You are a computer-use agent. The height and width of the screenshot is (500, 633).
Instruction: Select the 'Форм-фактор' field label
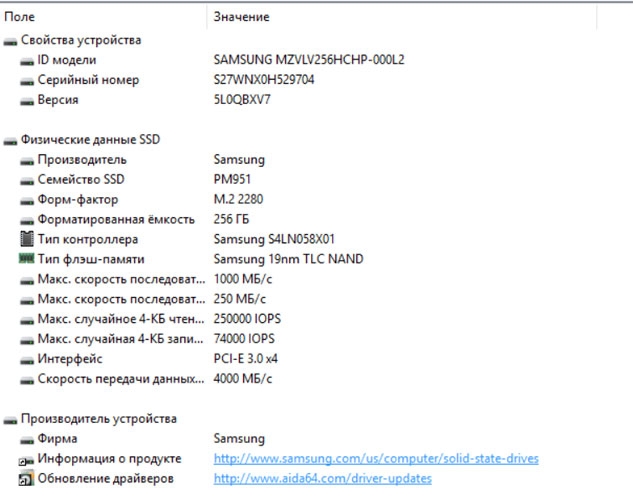point(78,199)
